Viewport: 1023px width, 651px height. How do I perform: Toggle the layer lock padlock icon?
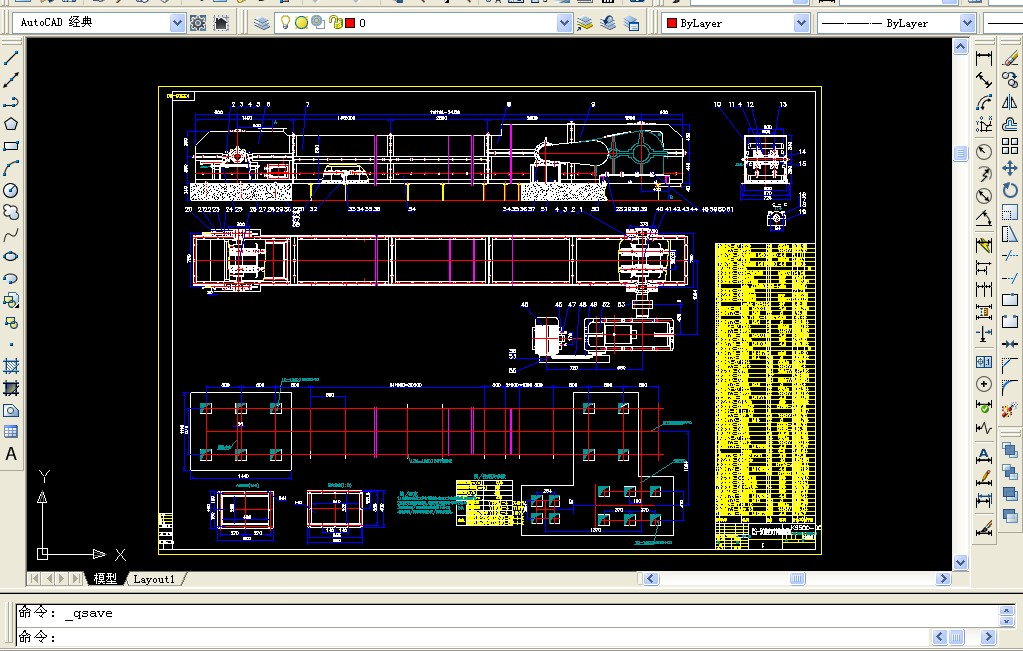coord(335,23)
